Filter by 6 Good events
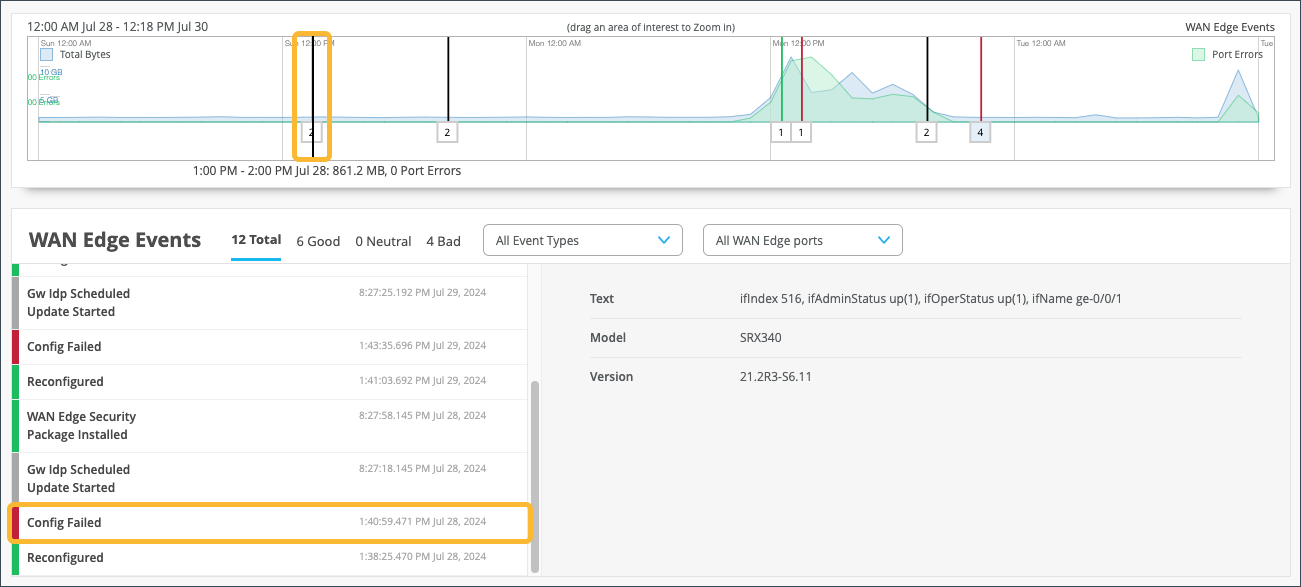The height and width of the screenshot is (587, 1301). (318, 241)
